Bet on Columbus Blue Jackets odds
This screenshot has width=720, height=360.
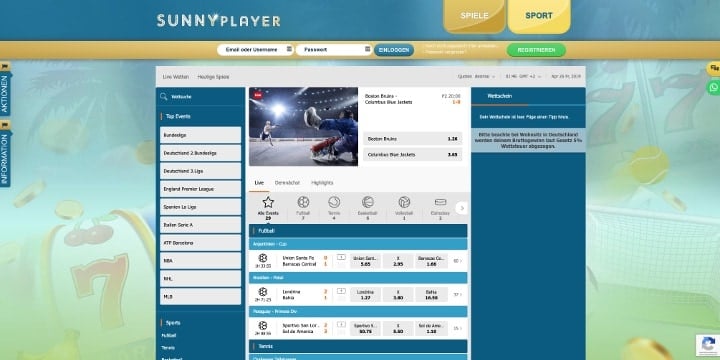tap(412, 155)
